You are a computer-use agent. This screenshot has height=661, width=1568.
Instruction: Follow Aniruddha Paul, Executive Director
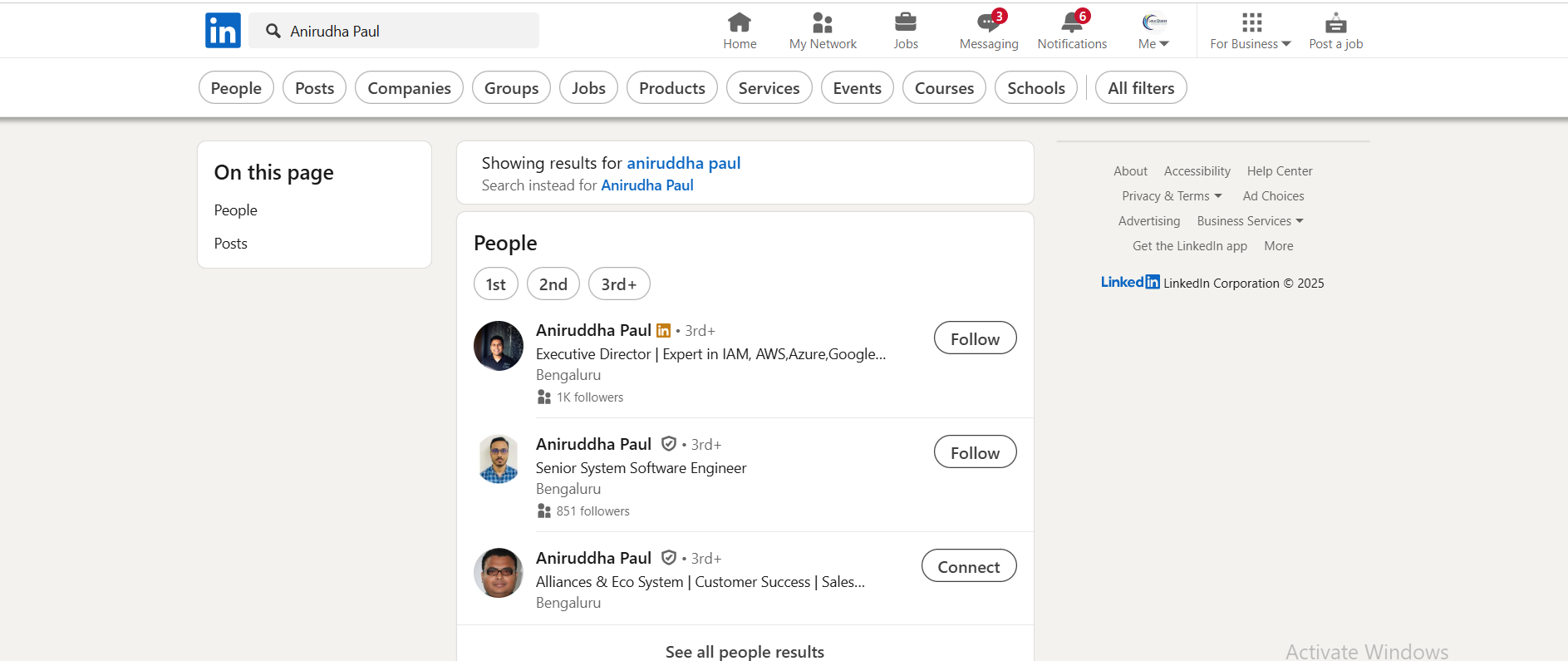click(x=975, y=338)
